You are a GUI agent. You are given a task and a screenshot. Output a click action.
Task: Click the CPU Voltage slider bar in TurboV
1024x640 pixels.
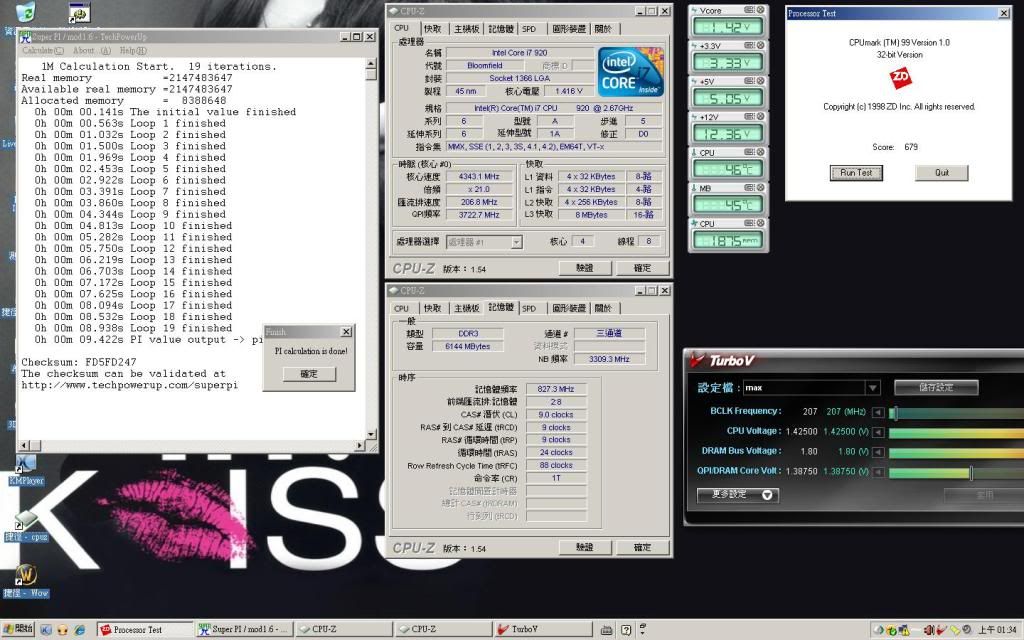coord(956,433)
